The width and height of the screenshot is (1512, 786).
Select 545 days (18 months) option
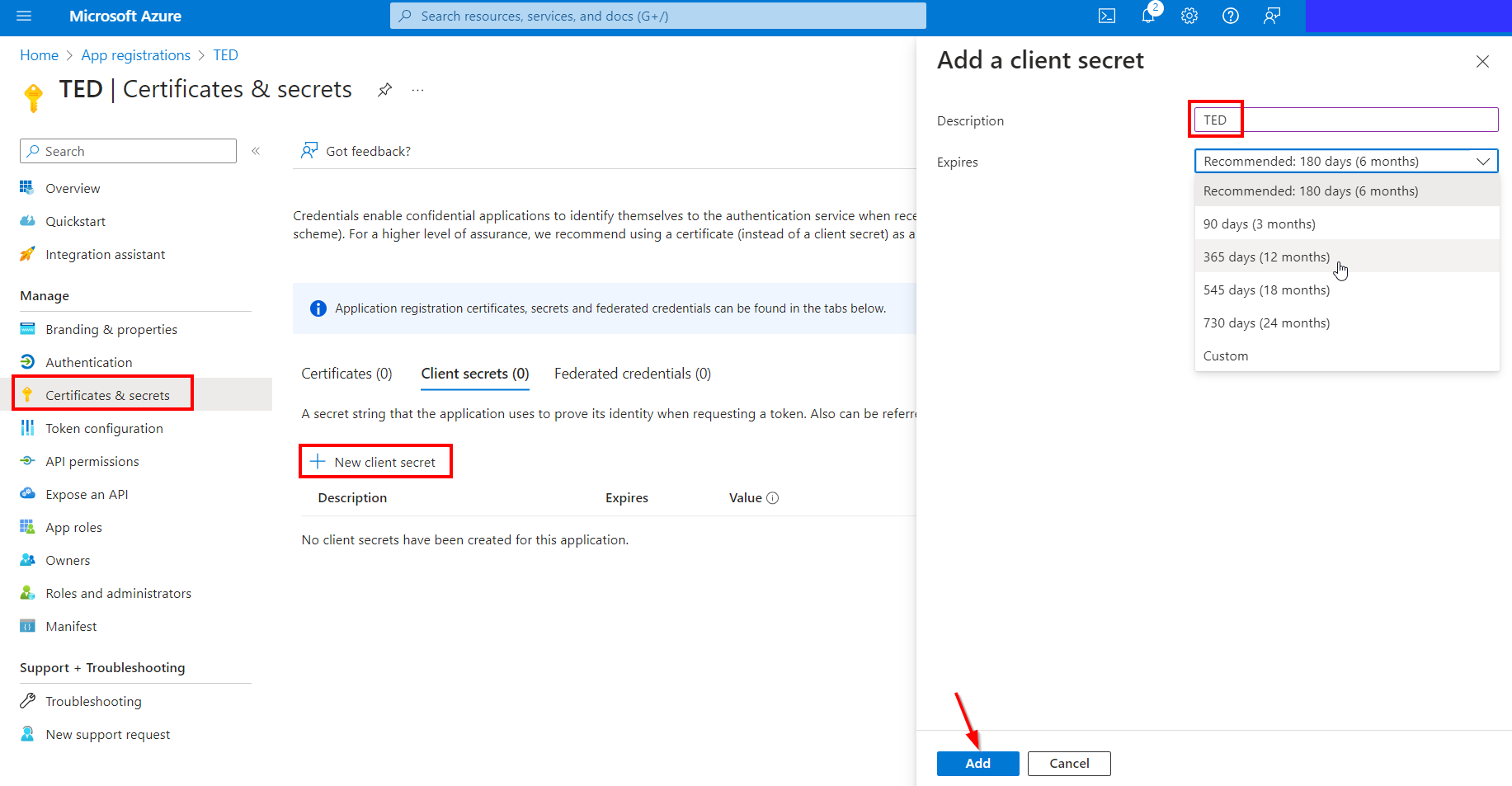1346,289
